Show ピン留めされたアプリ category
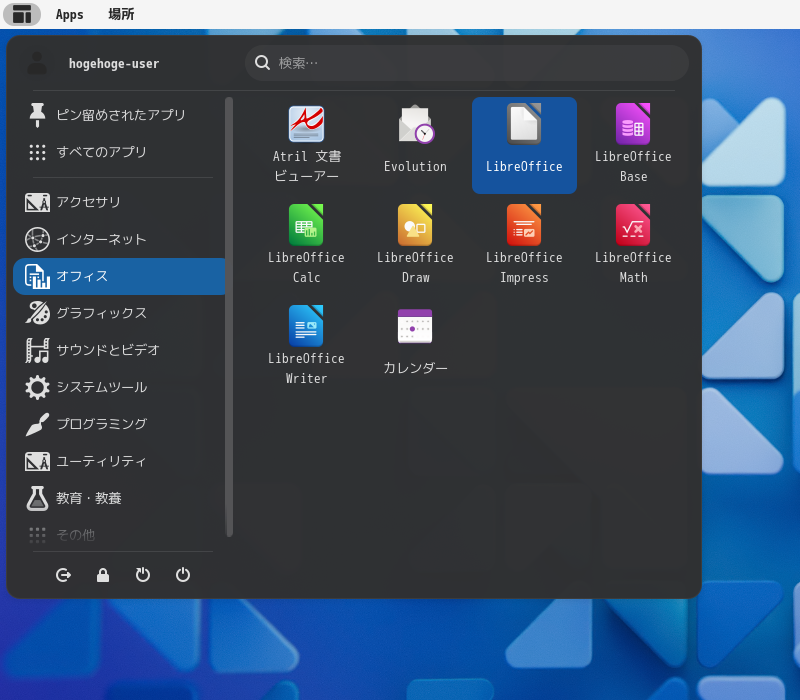 [119, 115]
